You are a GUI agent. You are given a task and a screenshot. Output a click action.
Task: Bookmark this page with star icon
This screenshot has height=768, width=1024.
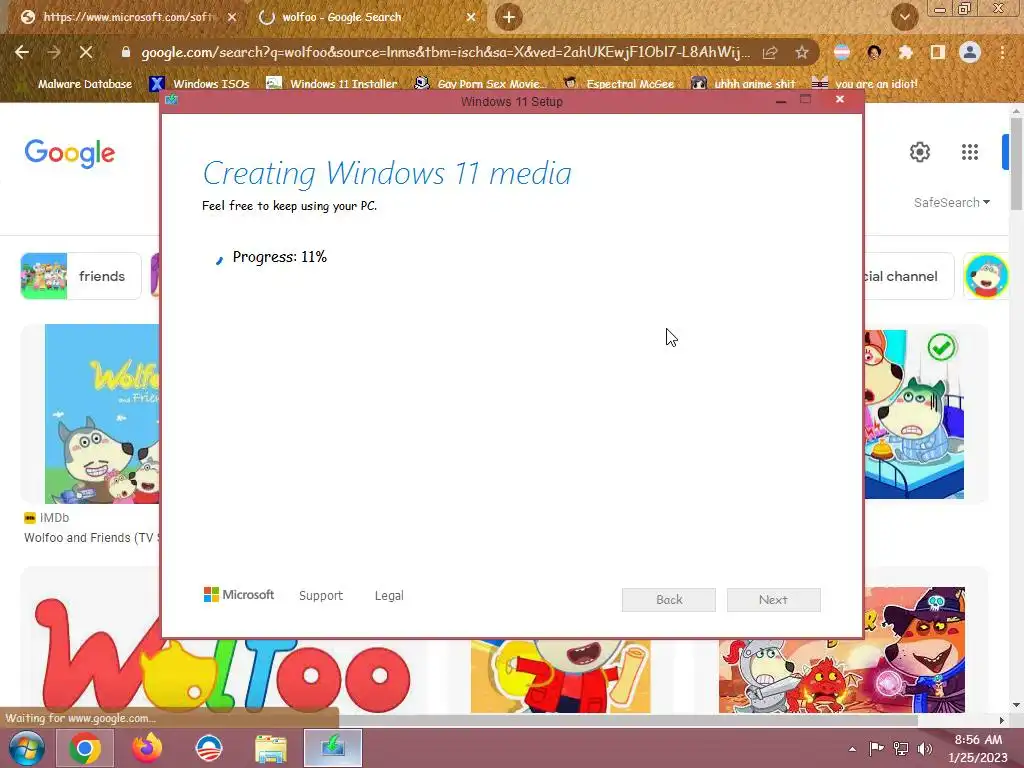802,52
